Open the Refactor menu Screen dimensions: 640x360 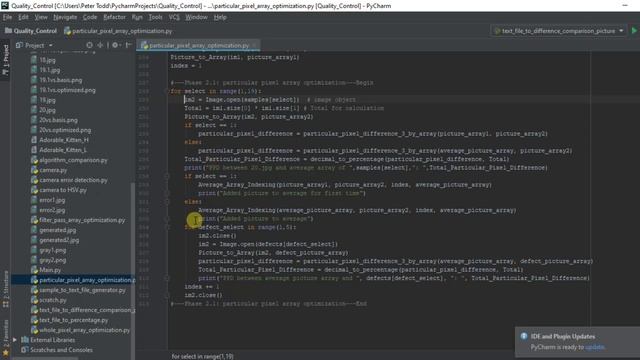click(x=114, y=17)
